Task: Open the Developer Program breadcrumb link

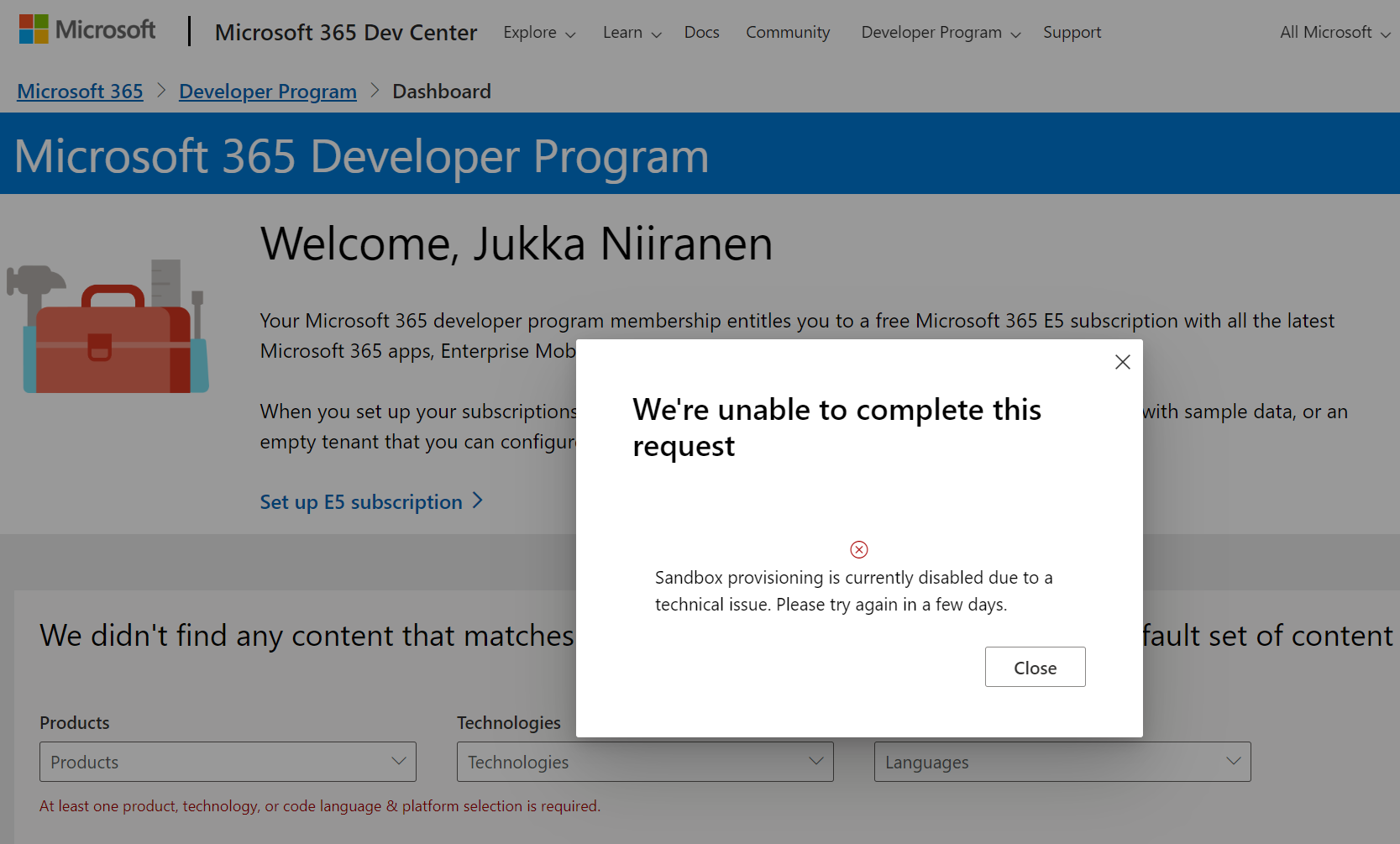Action: click(x=267, y=91)
